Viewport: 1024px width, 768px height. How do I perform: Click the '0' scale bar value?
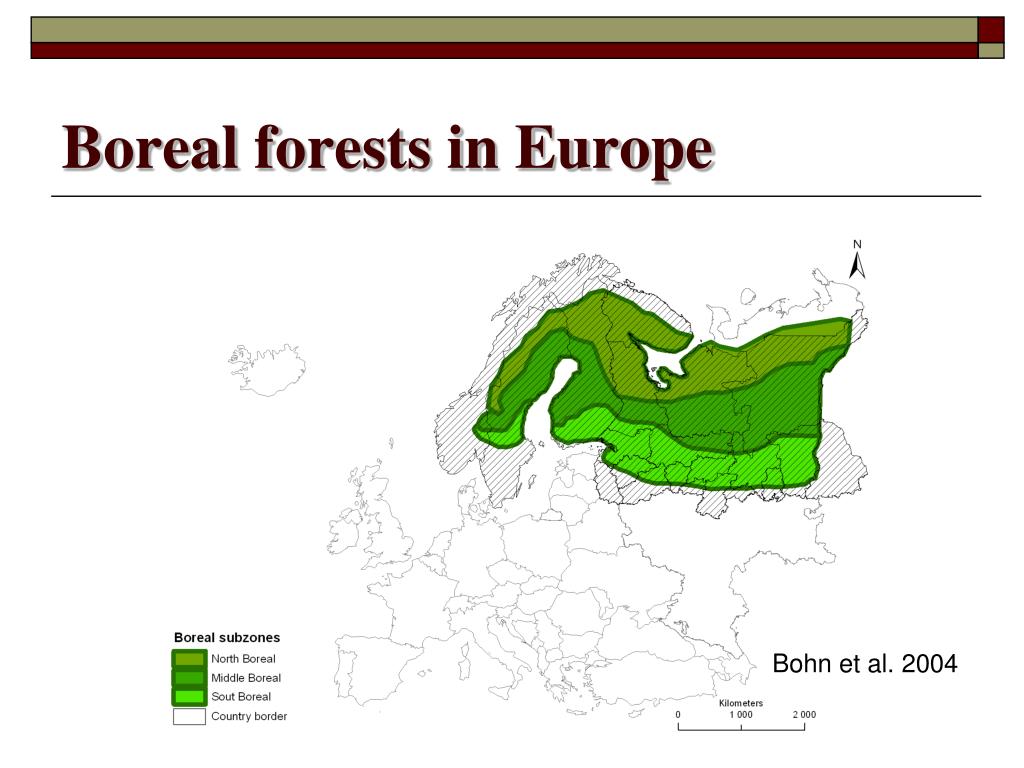point(678,714)
